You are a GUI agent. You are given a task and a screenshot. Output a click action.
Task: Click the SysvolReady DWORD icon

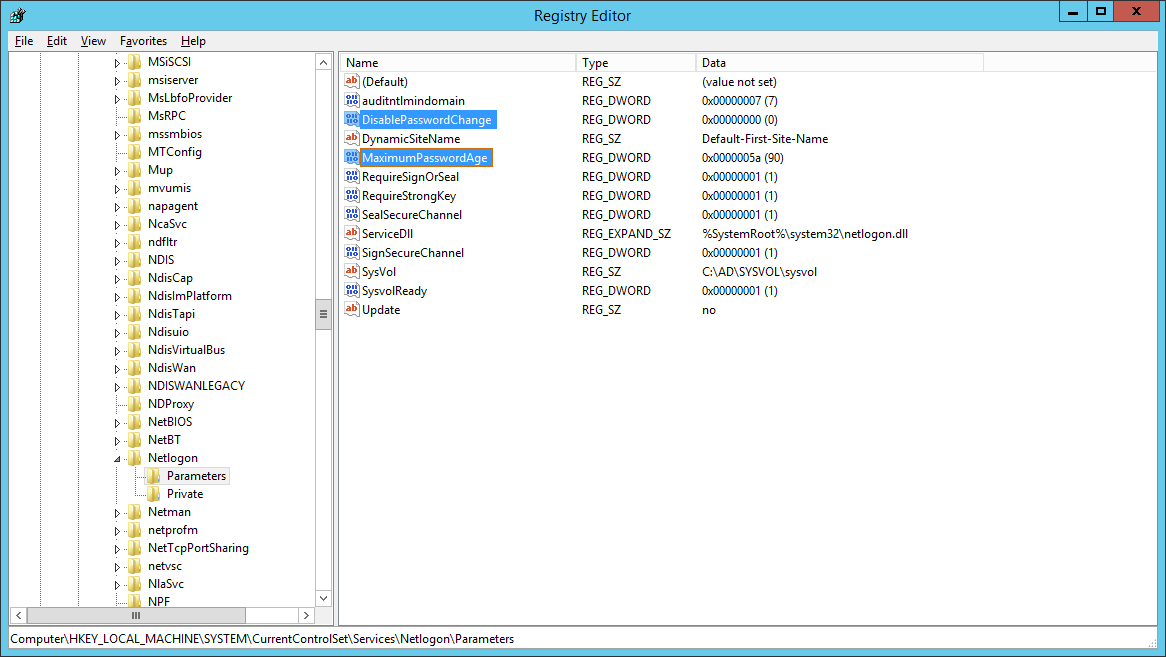[352, 291]
